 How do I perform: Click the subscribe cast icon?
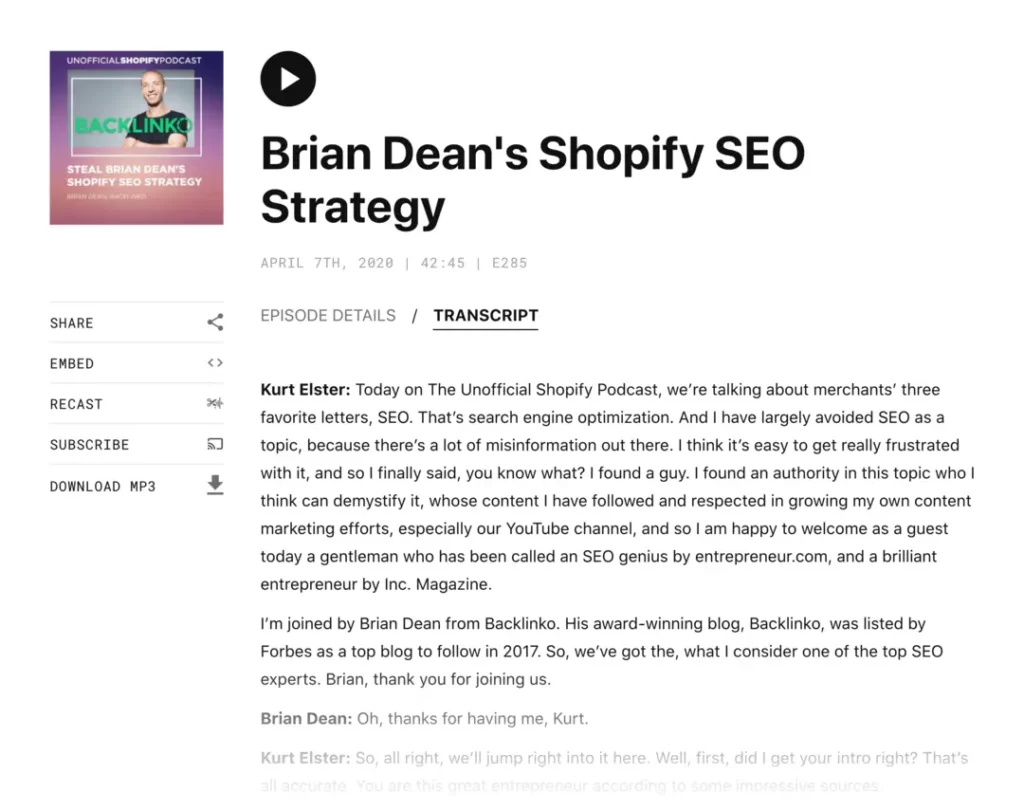[x=215, y=444]
